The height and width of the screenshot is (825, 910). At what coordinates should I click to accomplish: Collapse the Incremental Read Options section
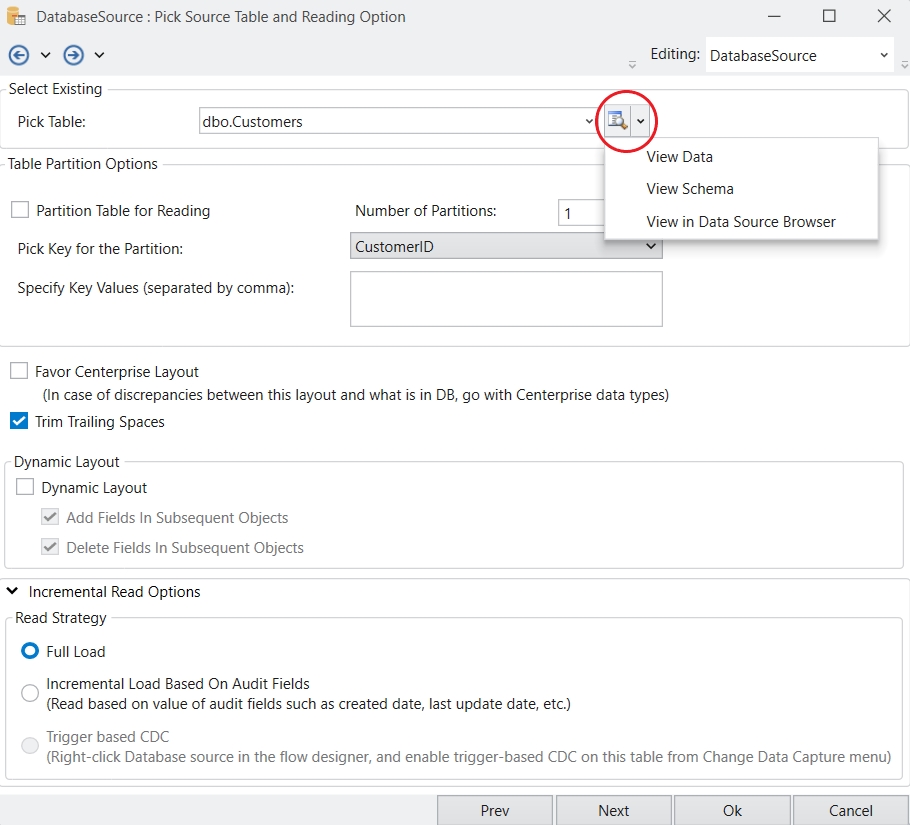(x=13, y=592)
